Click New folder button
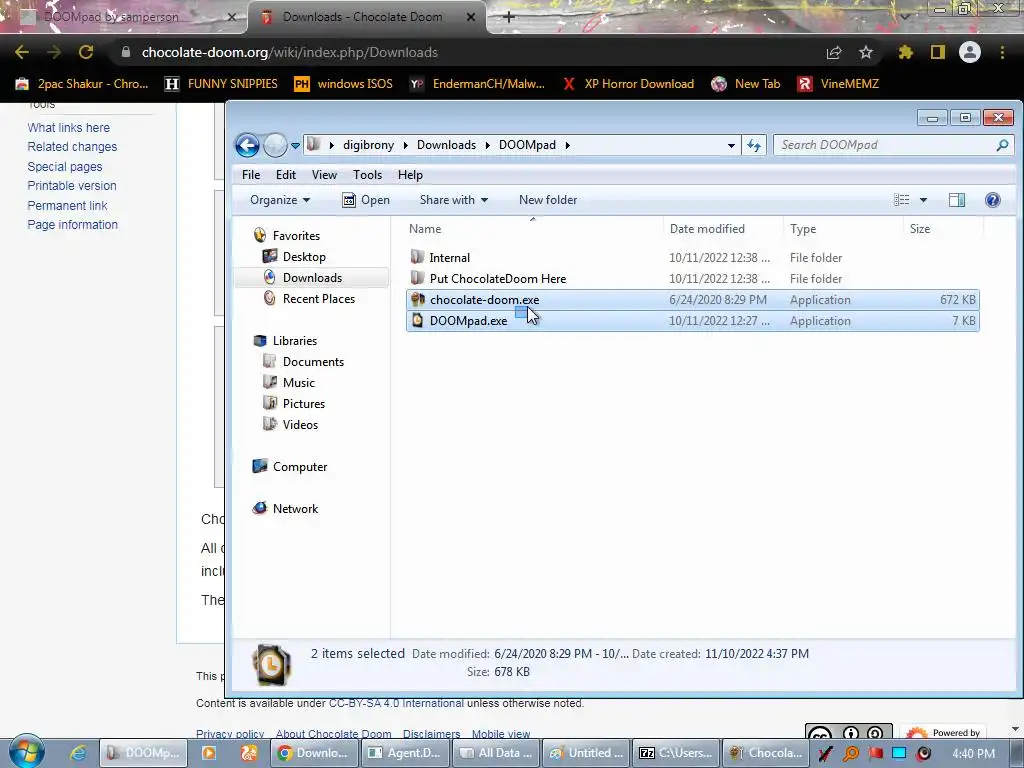The height and width of the screenshot is (768, 1024). (x=548, y=200)
